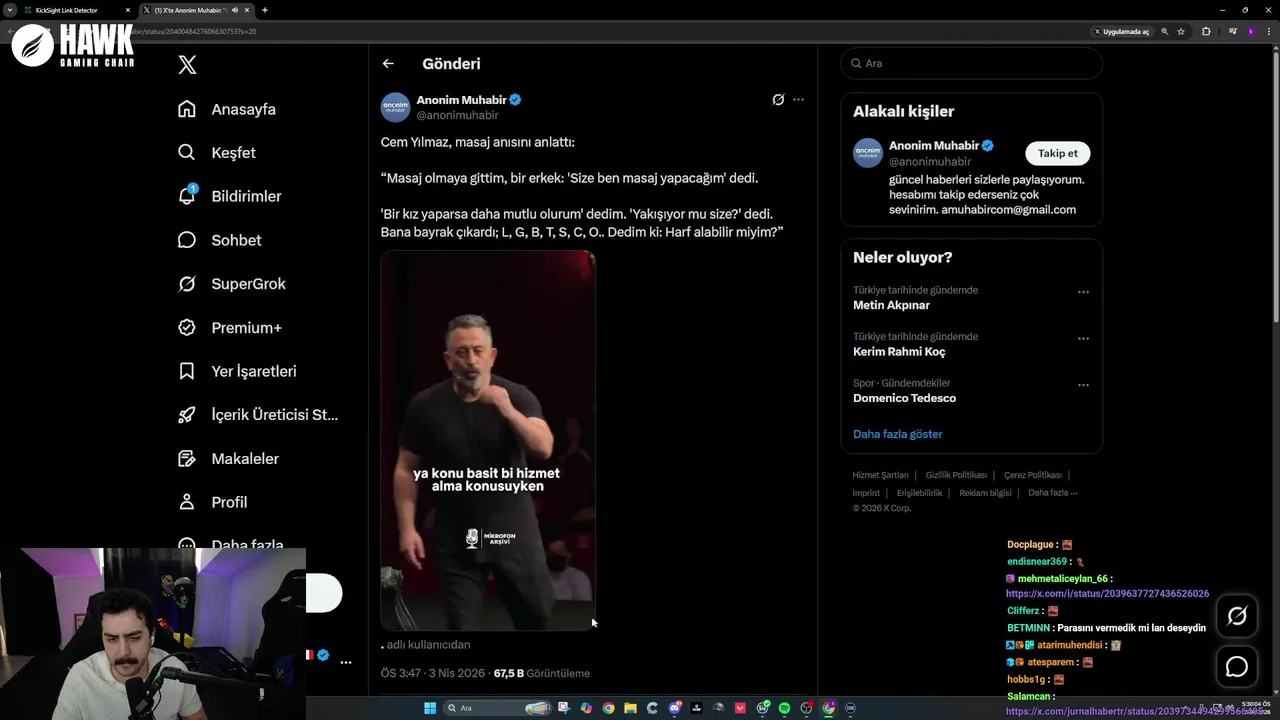Open the browser profile avatar
Viewport: 1280px width, 720px height.
[1251, 31]
